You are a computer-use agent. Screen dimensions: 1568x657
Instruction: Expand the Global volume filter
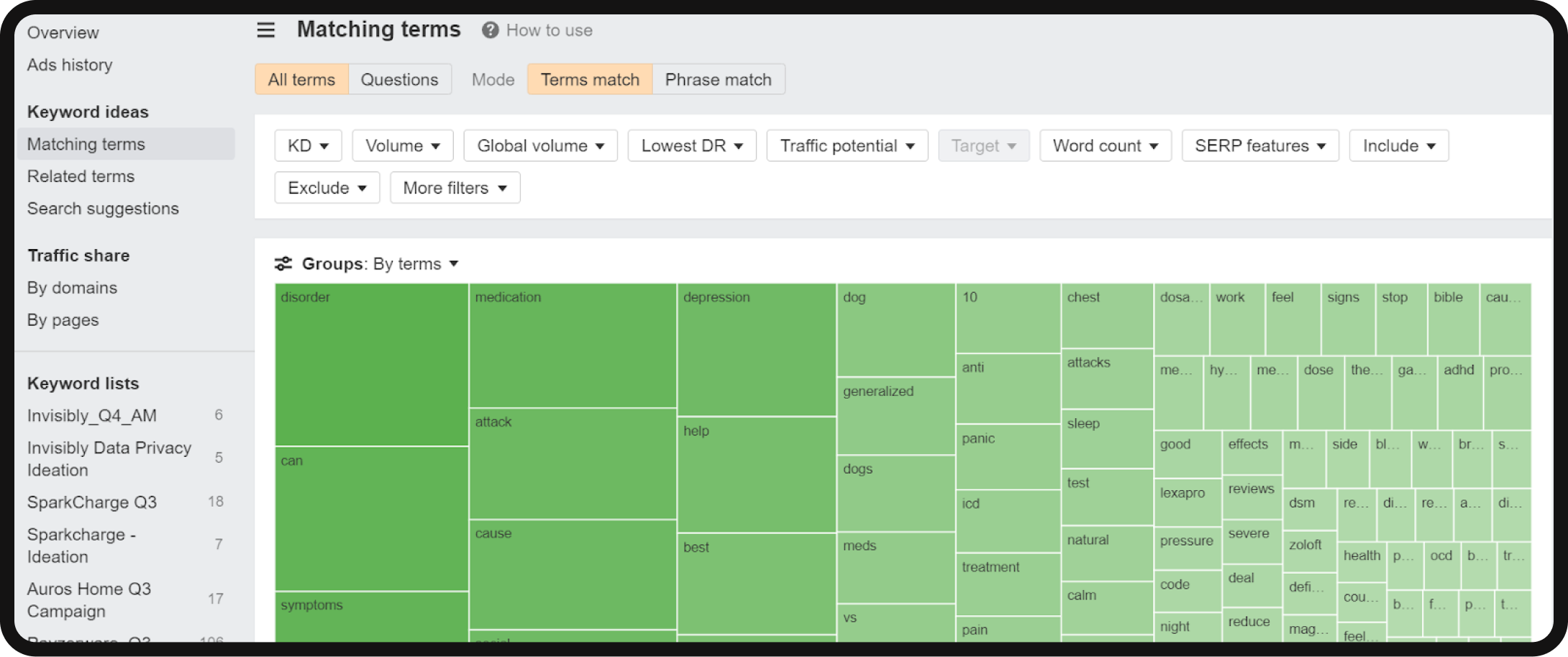coord(541,145)
